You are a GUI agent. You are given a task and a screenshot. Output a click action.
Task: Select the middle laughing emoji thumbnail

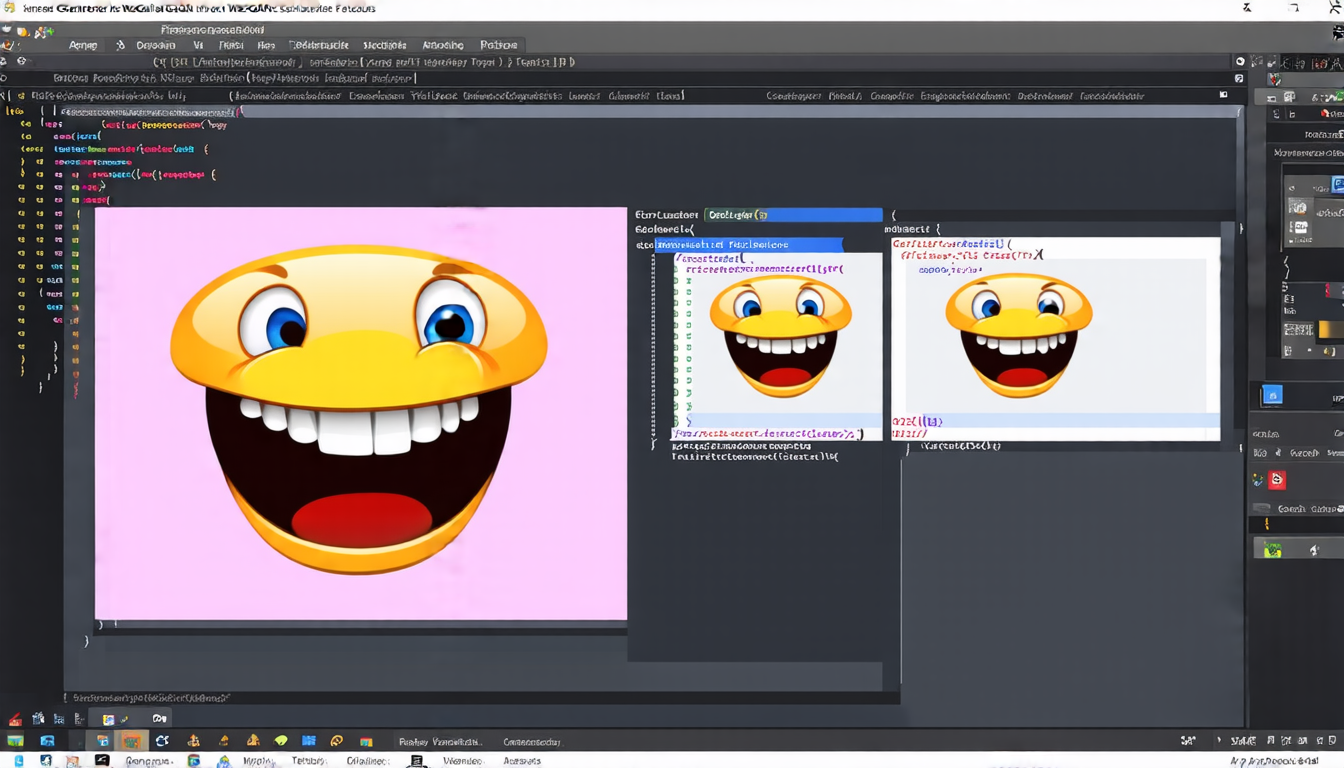tap(780, 335)
